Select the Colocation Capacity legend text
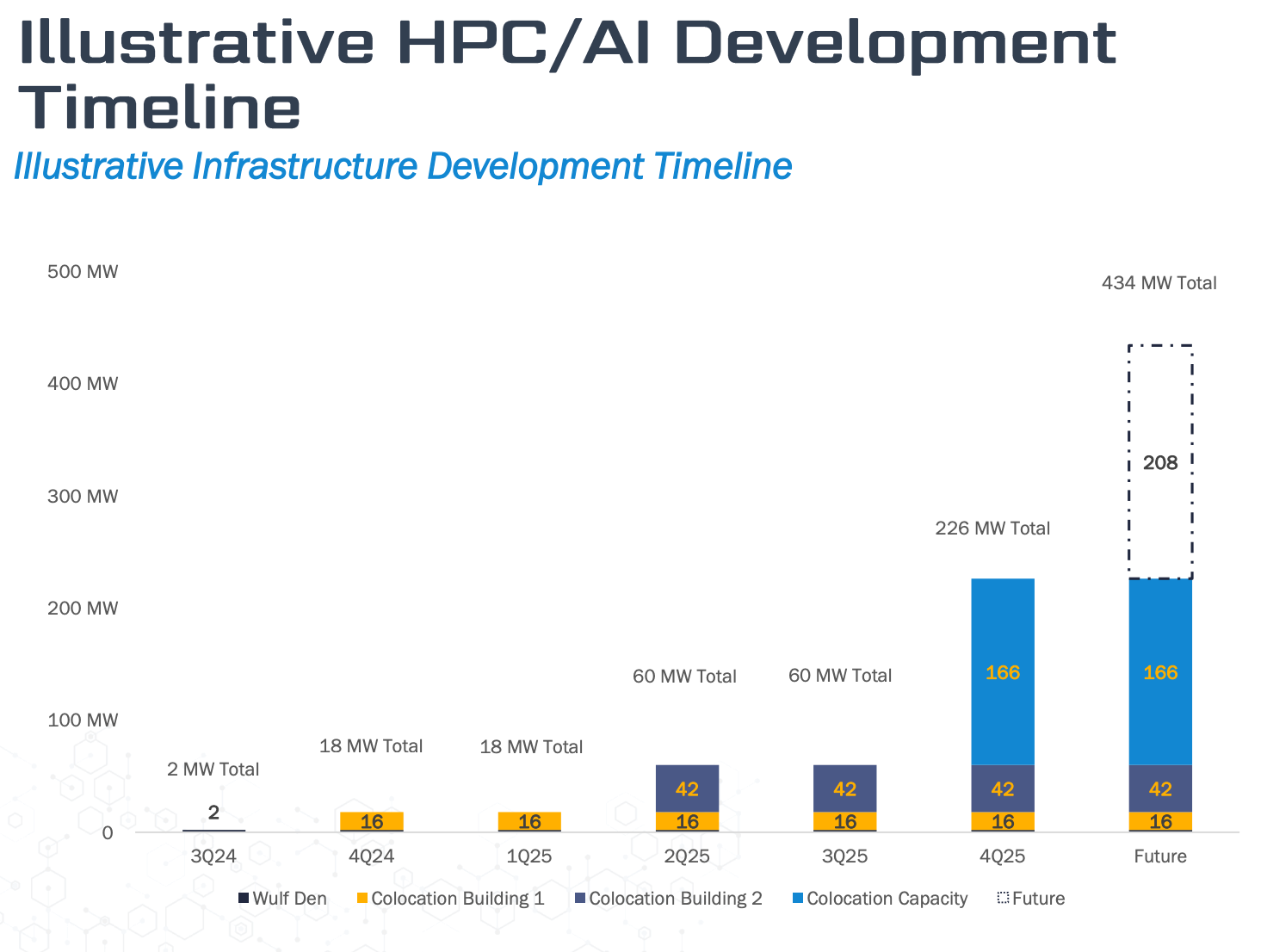The image size is (1267, 952). (887, 899)
